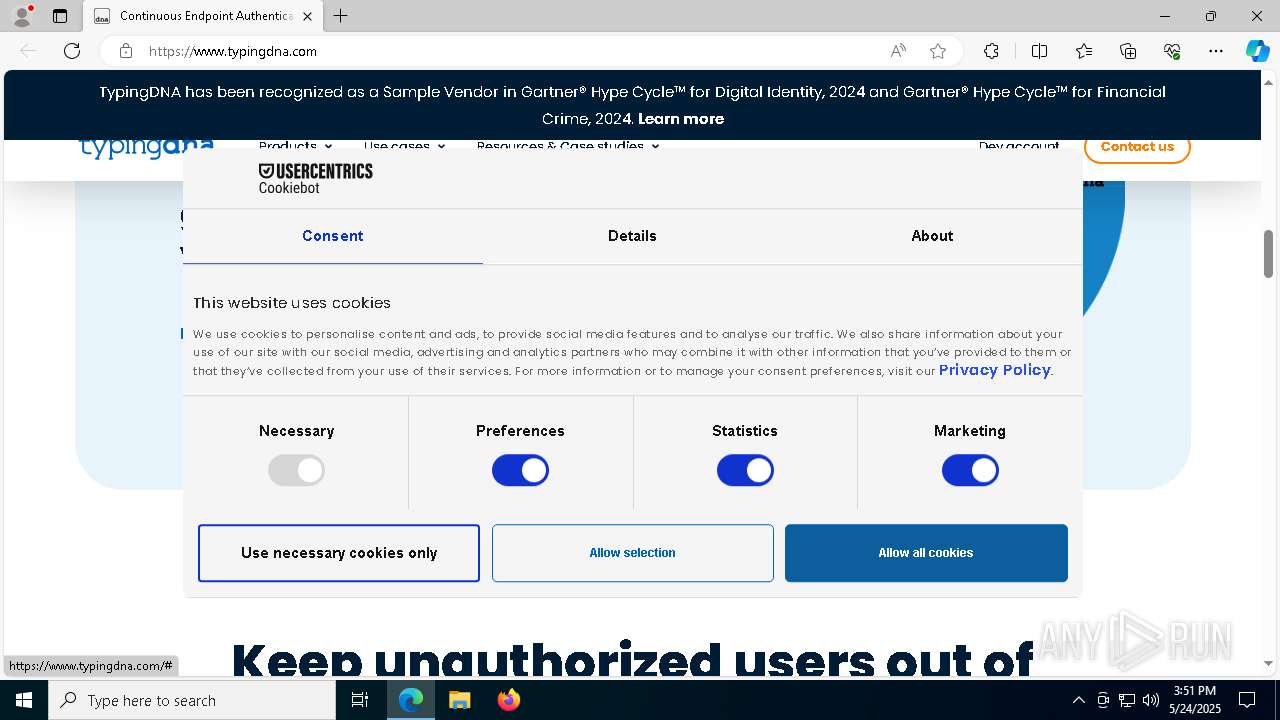Open the notifications action center
Image resolution: width=1280 pixels, height=720 pixels.
[x=1247, y=700]
